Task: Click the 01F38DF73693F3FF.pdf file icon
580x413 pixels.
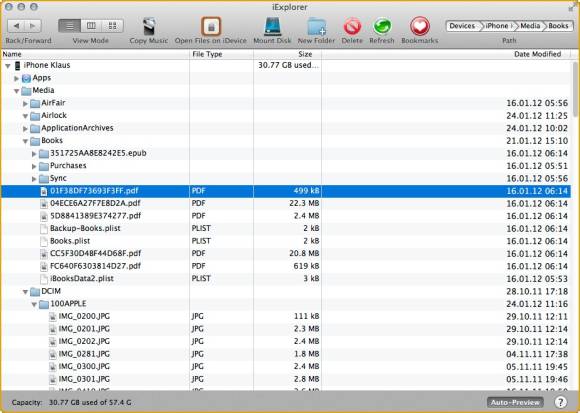Action: coord(44,191)
